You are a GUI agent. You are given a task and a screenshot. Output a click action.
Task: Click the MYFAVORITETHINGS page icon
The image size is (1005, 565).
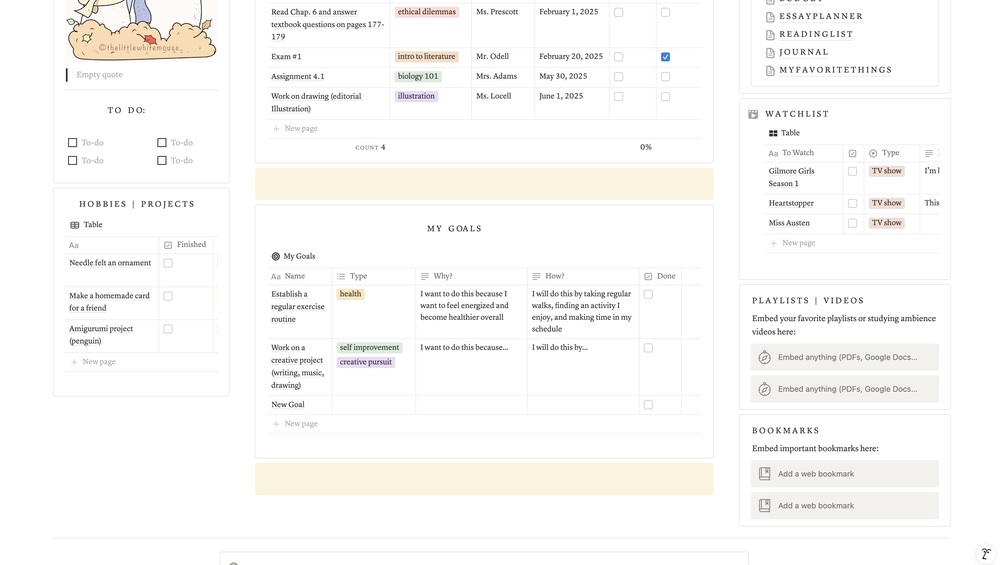pyautogui.click(x=770, y=71)
